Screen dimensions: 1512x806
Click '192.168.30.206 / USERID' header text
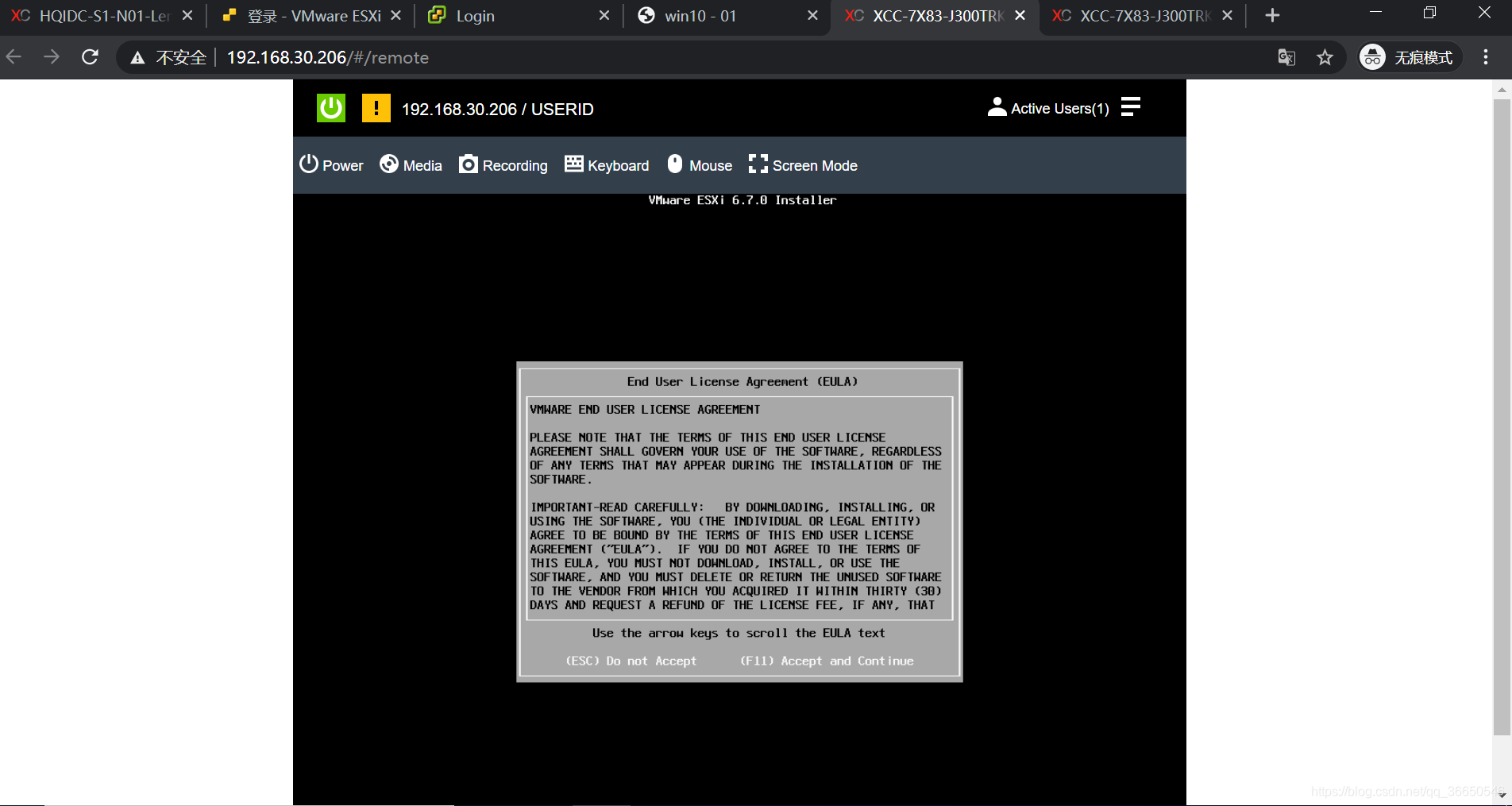coord(497,109)
